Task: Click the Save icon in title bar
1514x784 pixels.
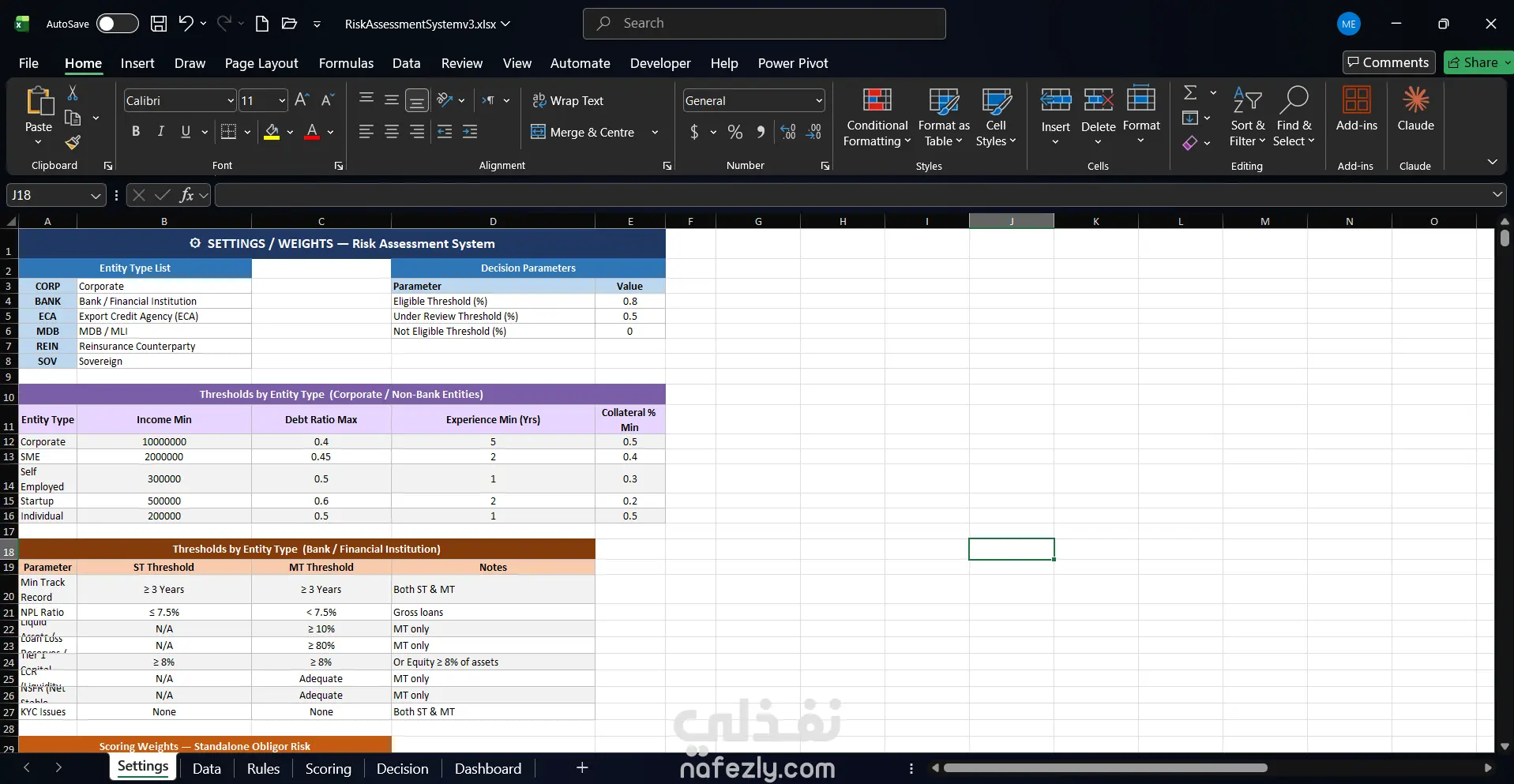Action: [x=159, y=24]
